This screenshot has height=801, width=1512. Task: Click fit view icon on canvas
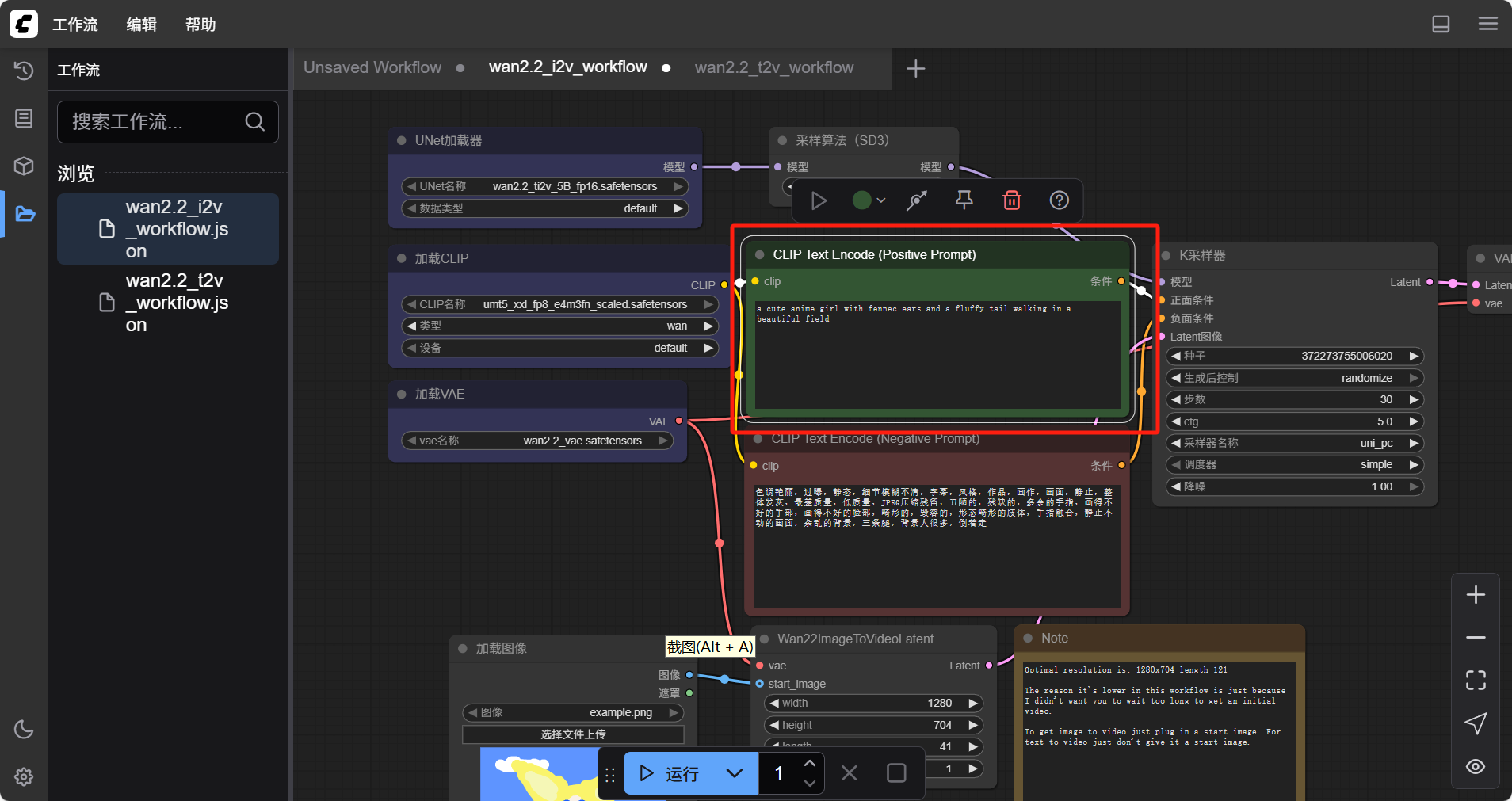pos(1476,680)
